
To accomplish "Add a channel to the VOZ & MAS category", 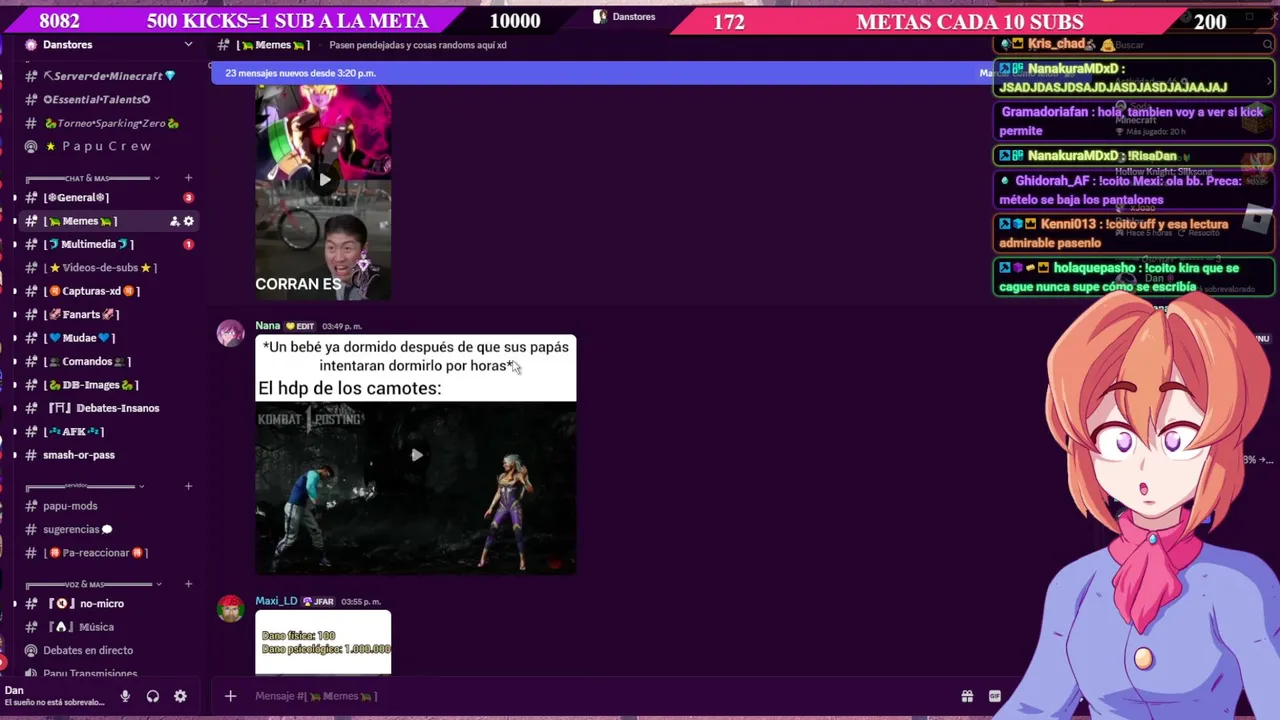I will coord(188,584).
